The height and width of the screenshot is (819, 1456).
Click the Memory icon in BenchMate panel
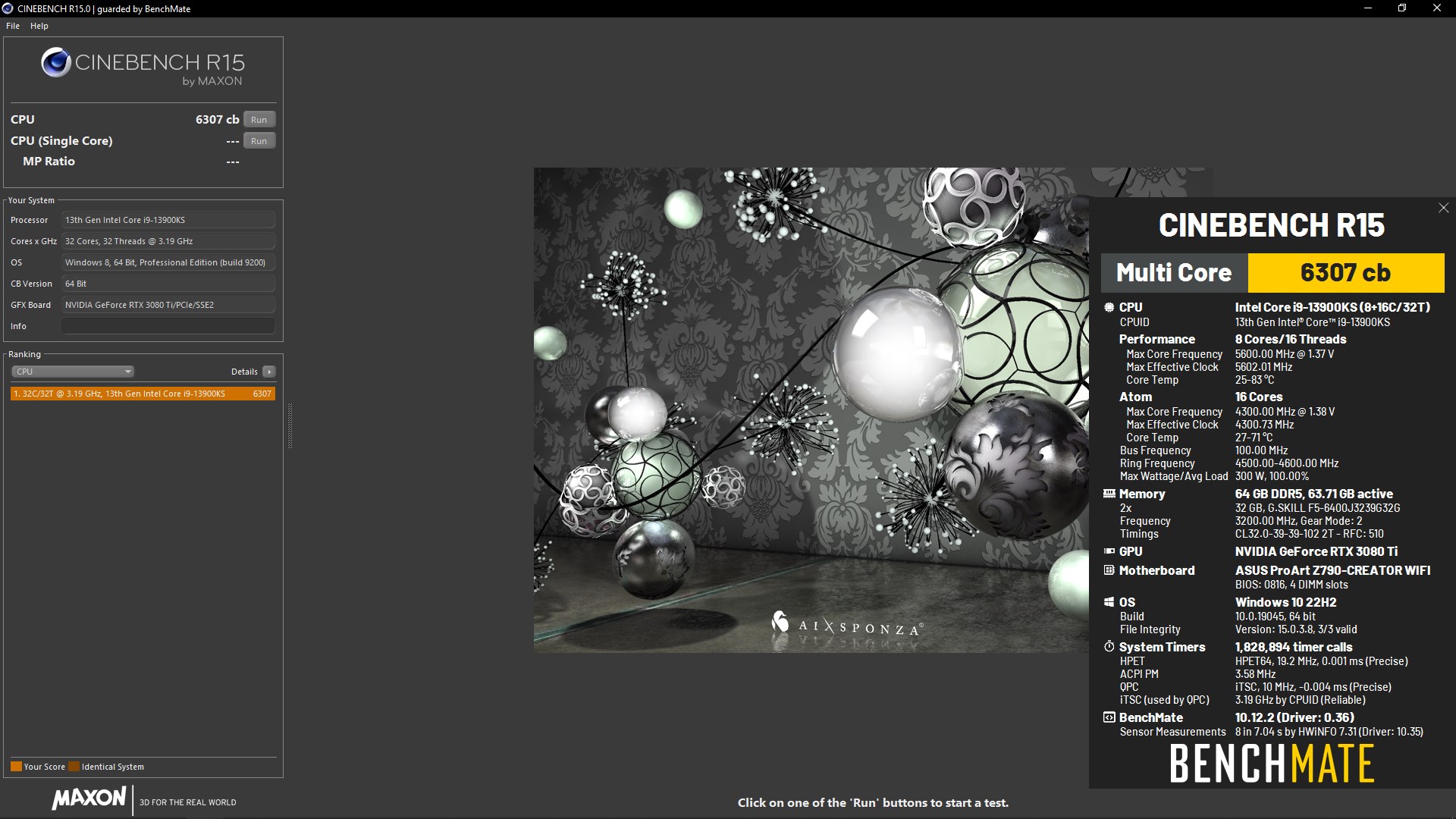[1109, 494]
